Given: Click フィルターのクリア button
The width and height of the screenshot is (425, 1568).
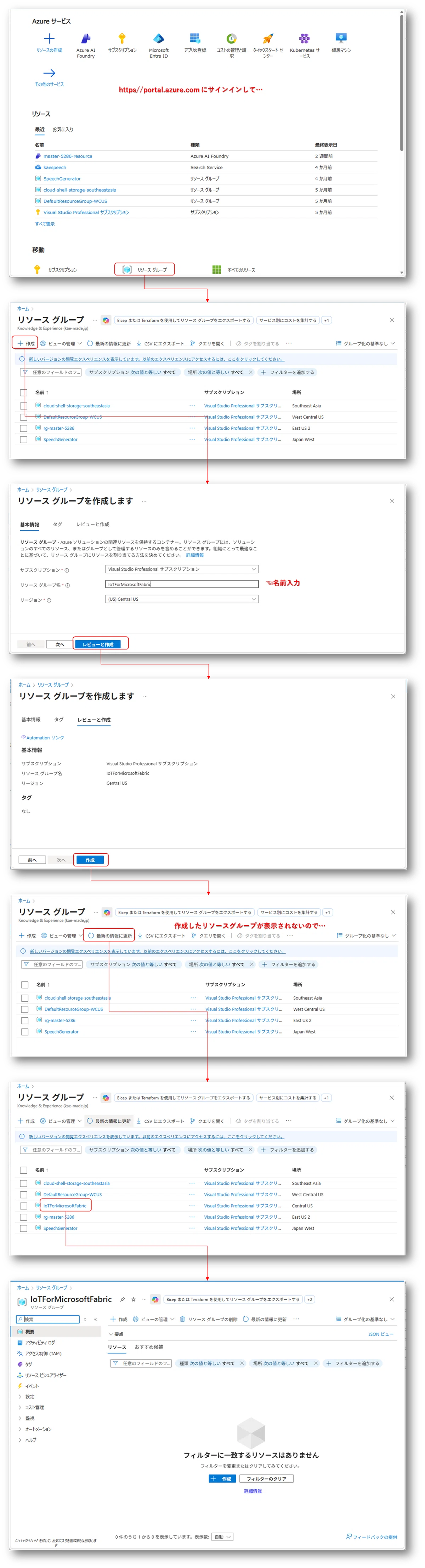Looking at the screenshot, I should 267,1478.
